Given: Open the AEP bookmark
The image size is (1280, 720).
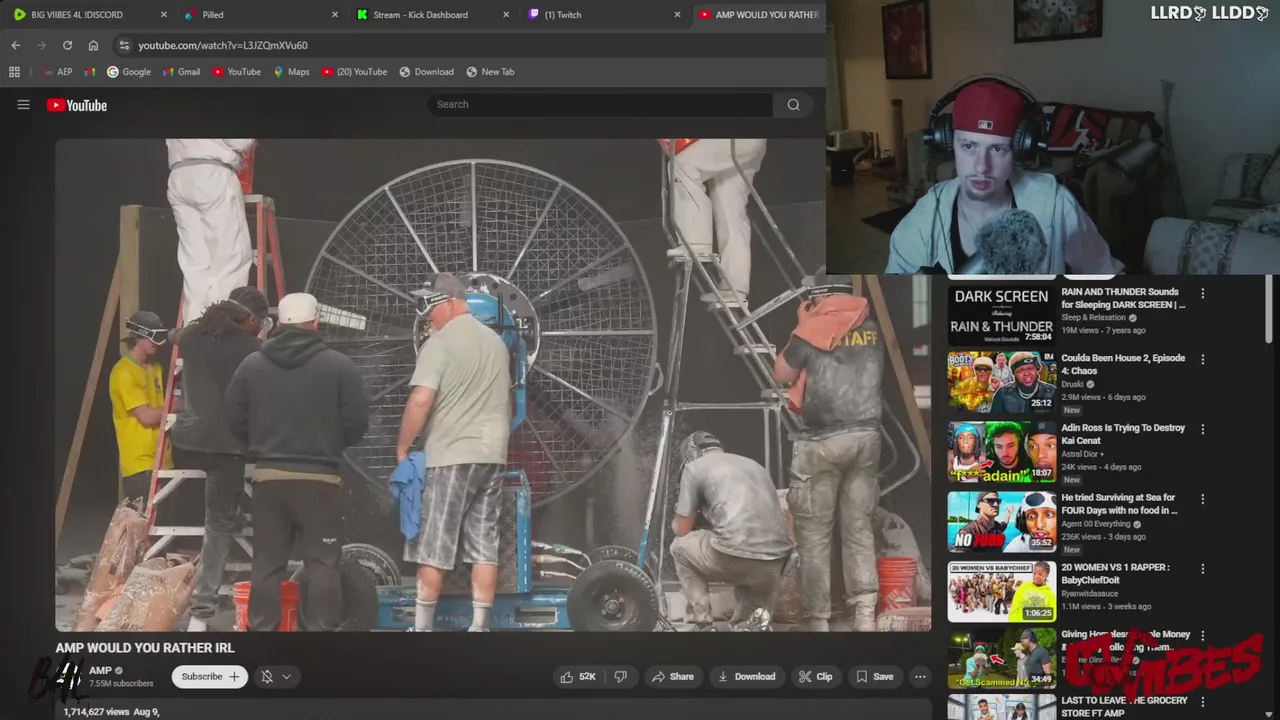Looking at the screenshot, I should [x=57, y=72].
